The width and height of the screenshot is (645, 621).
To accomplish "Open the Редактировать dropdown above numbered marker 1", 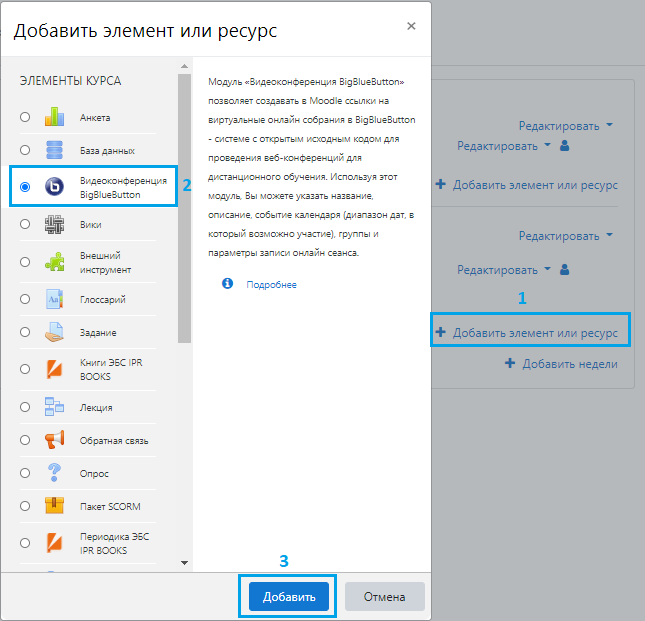I will (x=504, y=269).
